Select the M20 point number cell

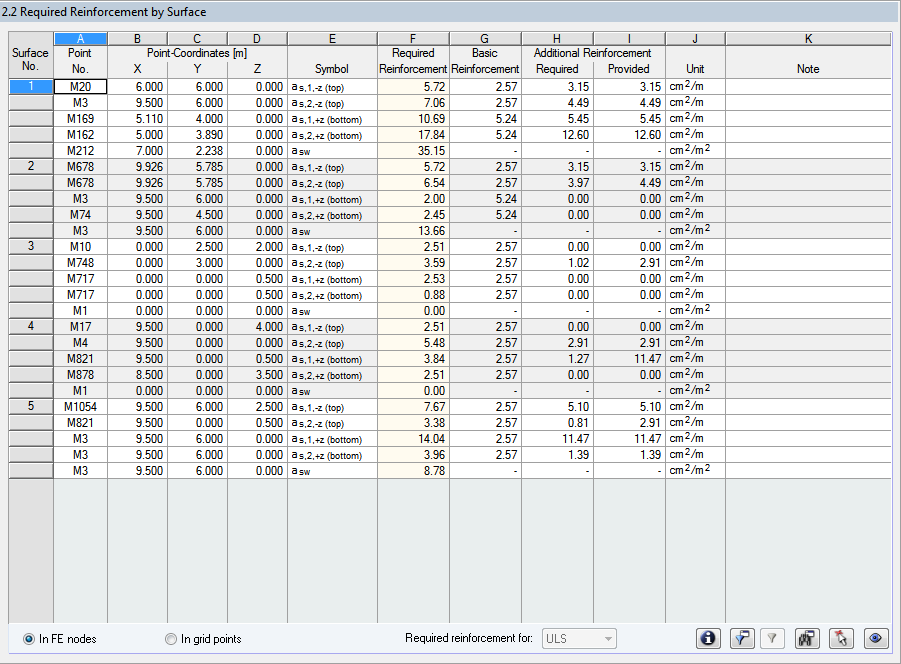point(80,87)
